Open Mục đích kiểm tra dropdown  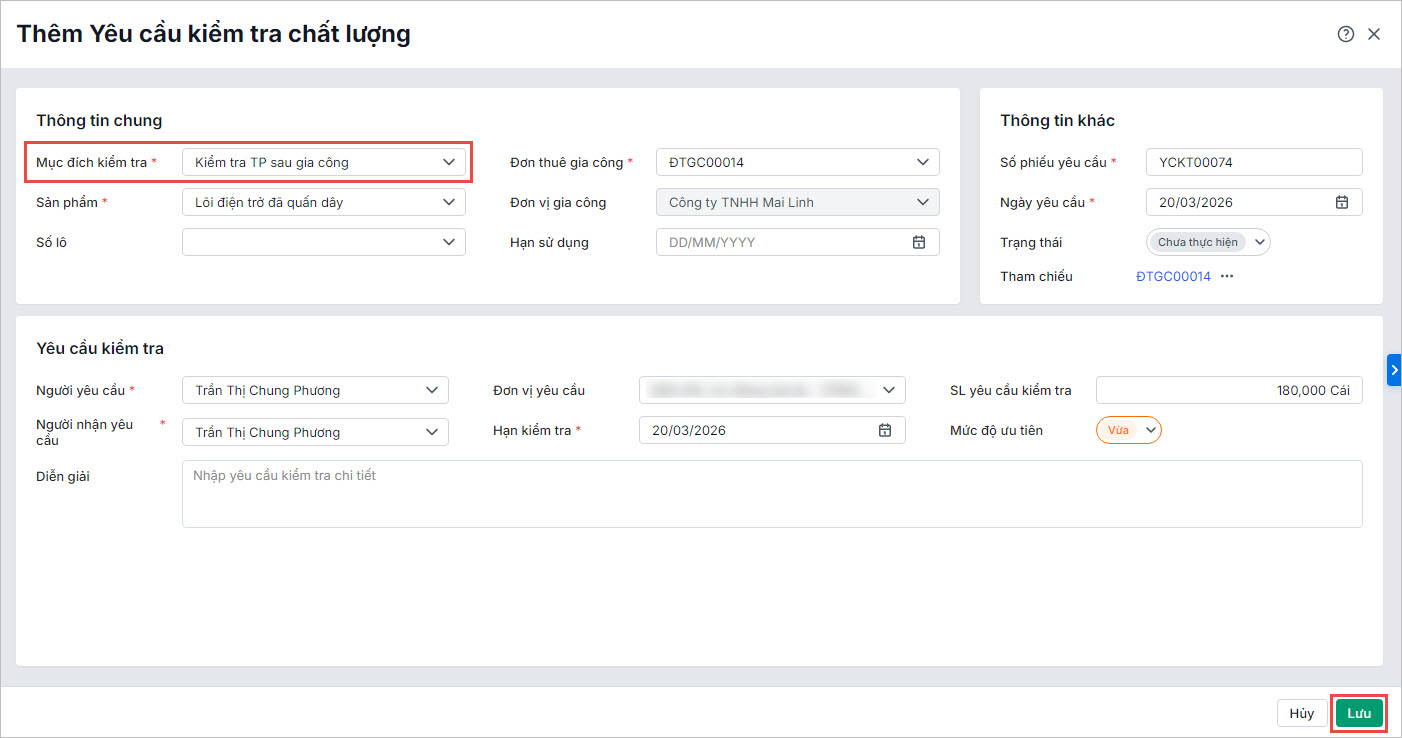point(324,162)
